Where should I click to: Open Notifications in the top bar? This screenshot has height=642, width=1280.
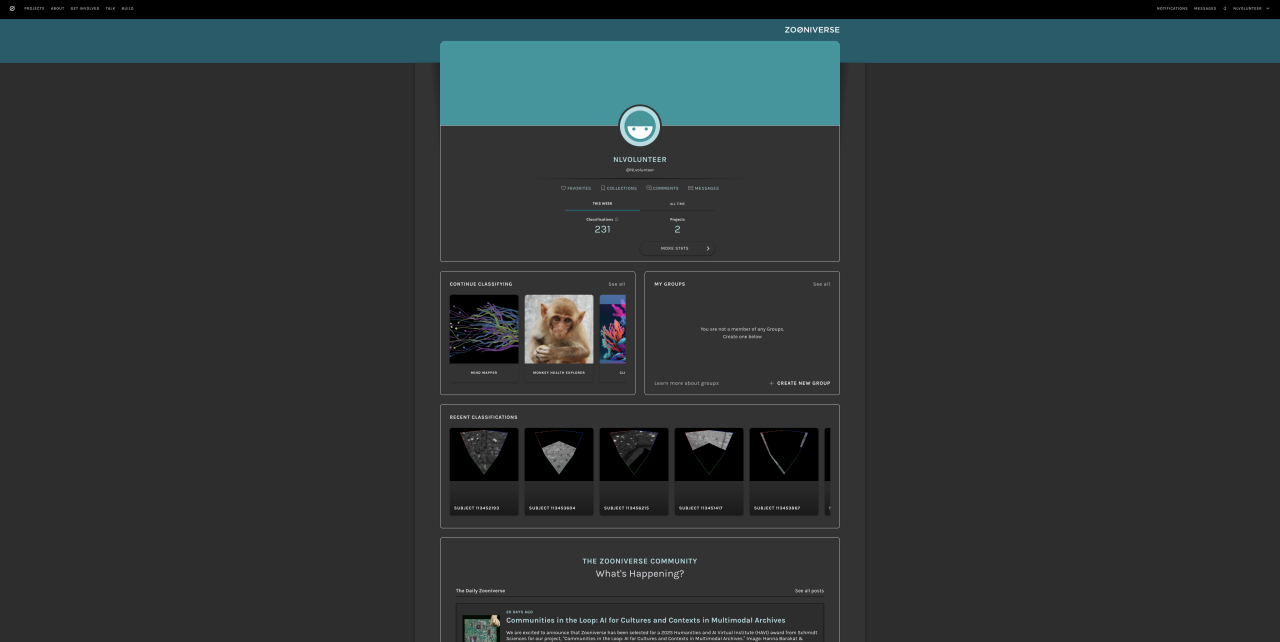click(1172, 8)
